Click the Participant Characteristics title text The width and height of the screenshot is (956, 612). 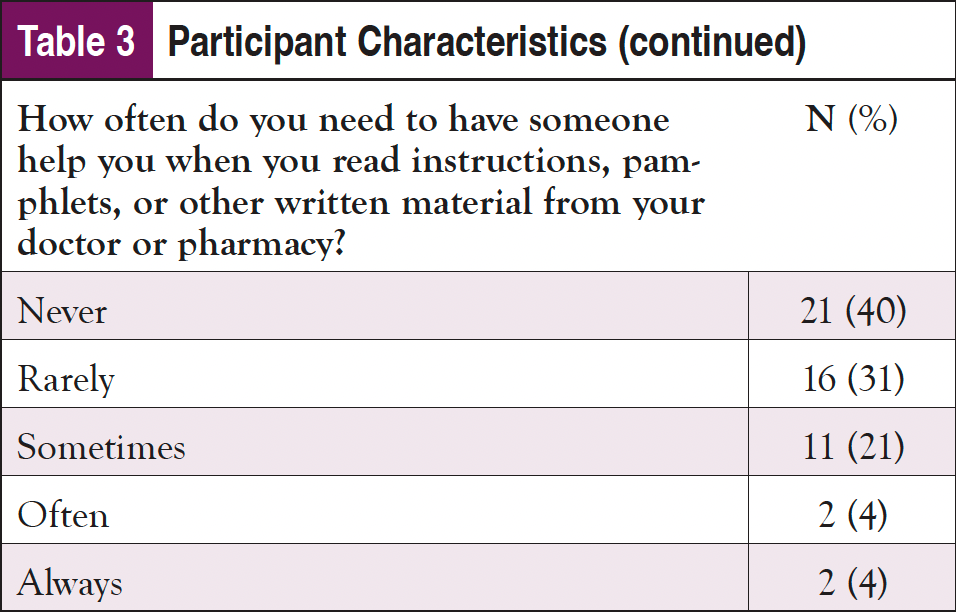coord(388,43)
